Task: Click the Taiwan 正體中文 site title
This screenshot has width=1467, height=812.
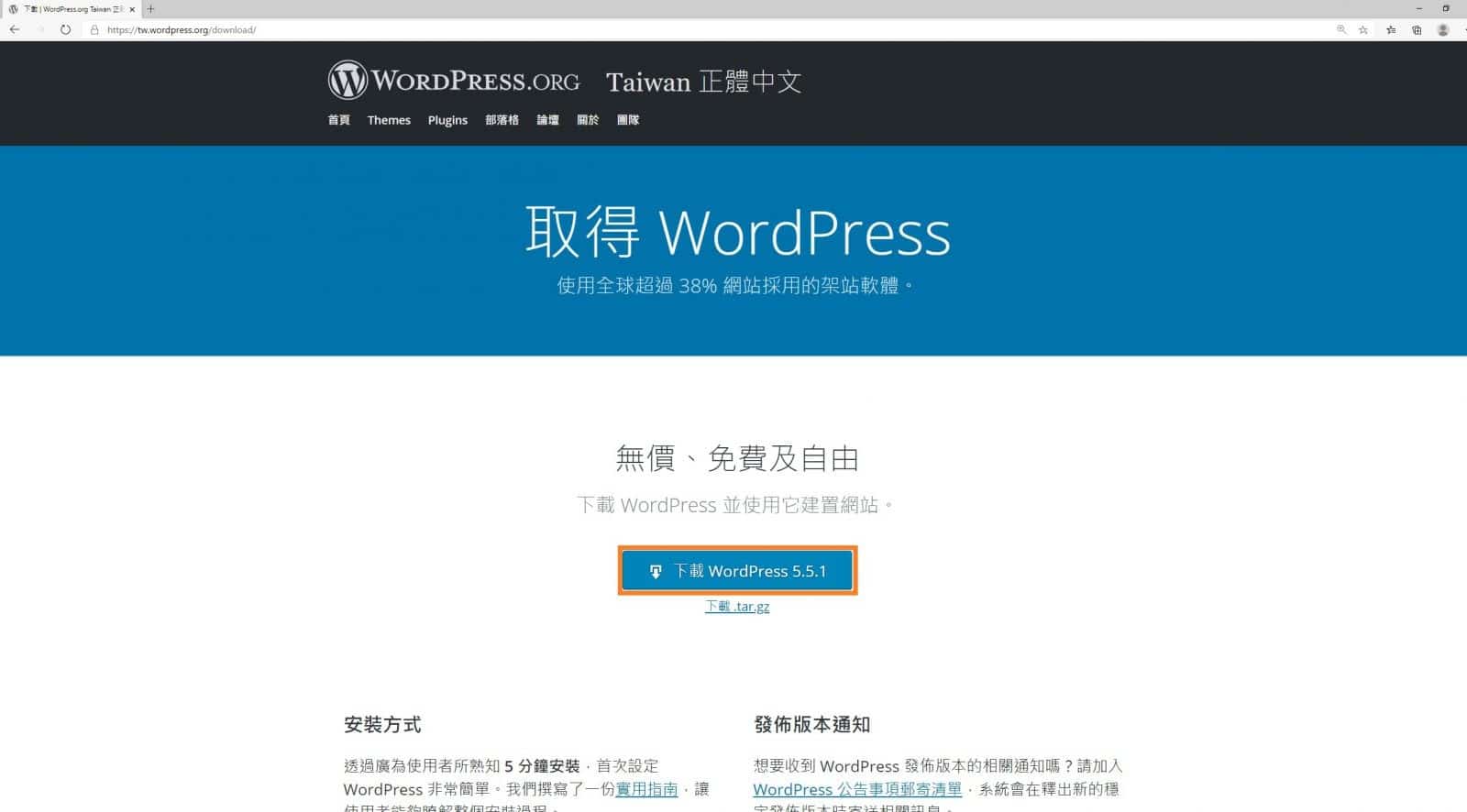Action: click(703, 82)
